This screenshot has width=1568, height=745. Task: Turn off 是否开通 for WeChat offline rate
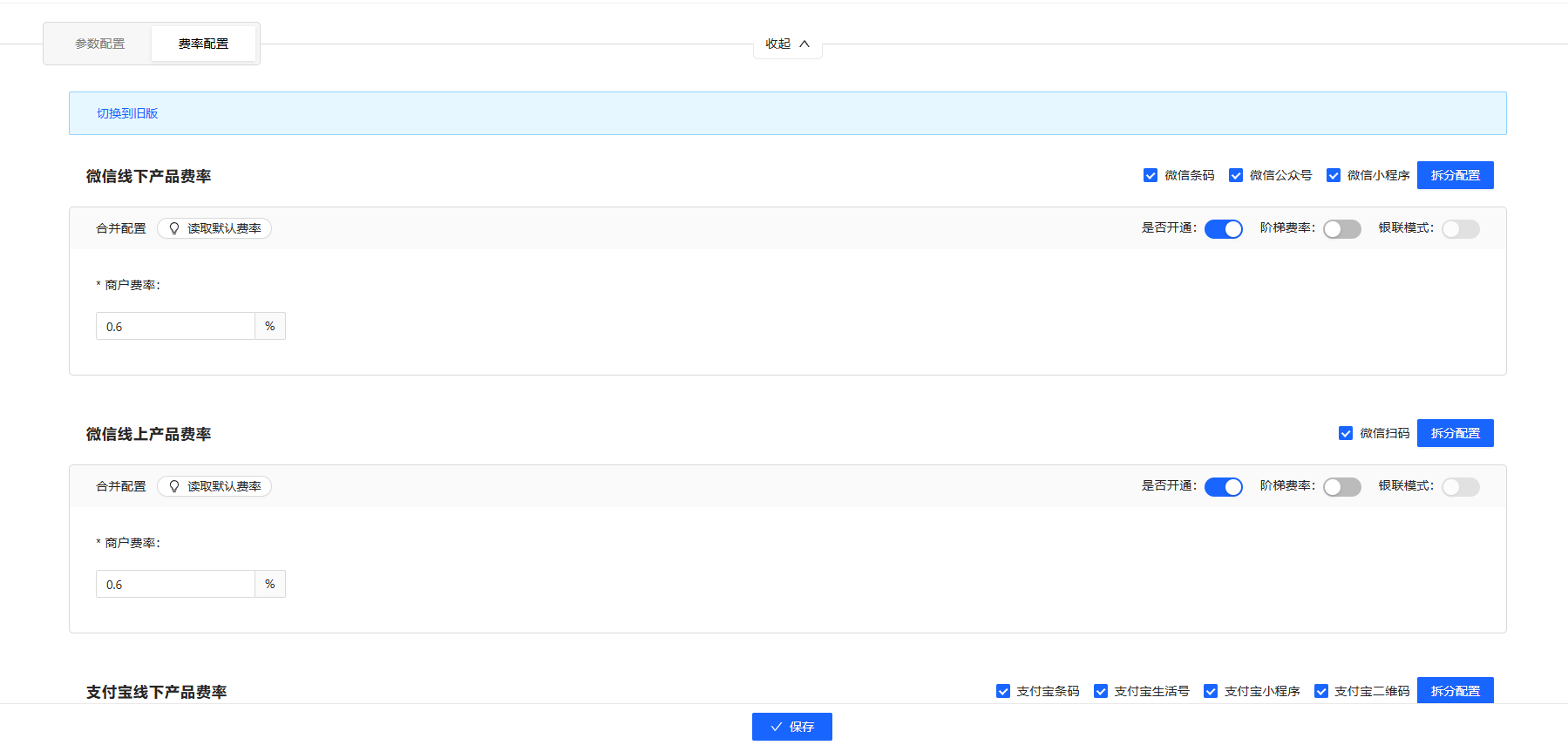point(1223,229)
